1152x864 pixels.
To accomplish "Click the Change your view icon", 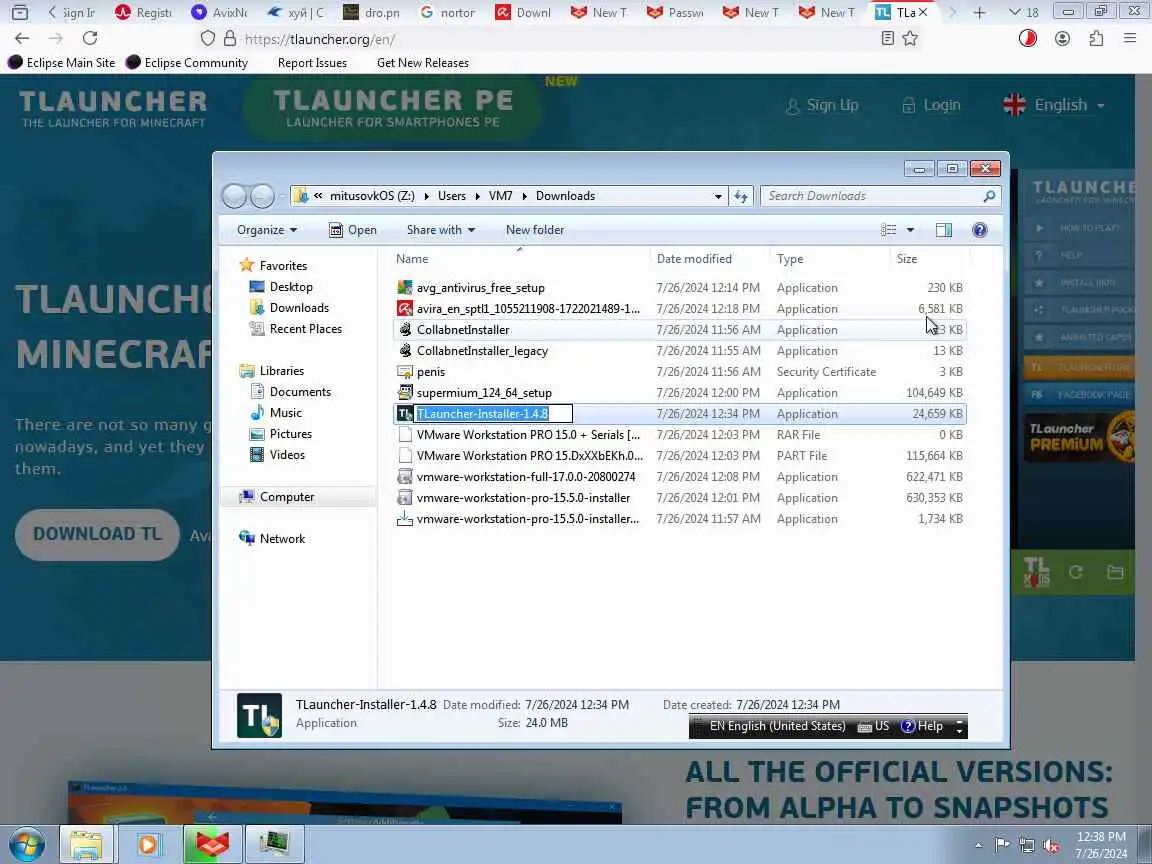I will click(x=889, y=230).
